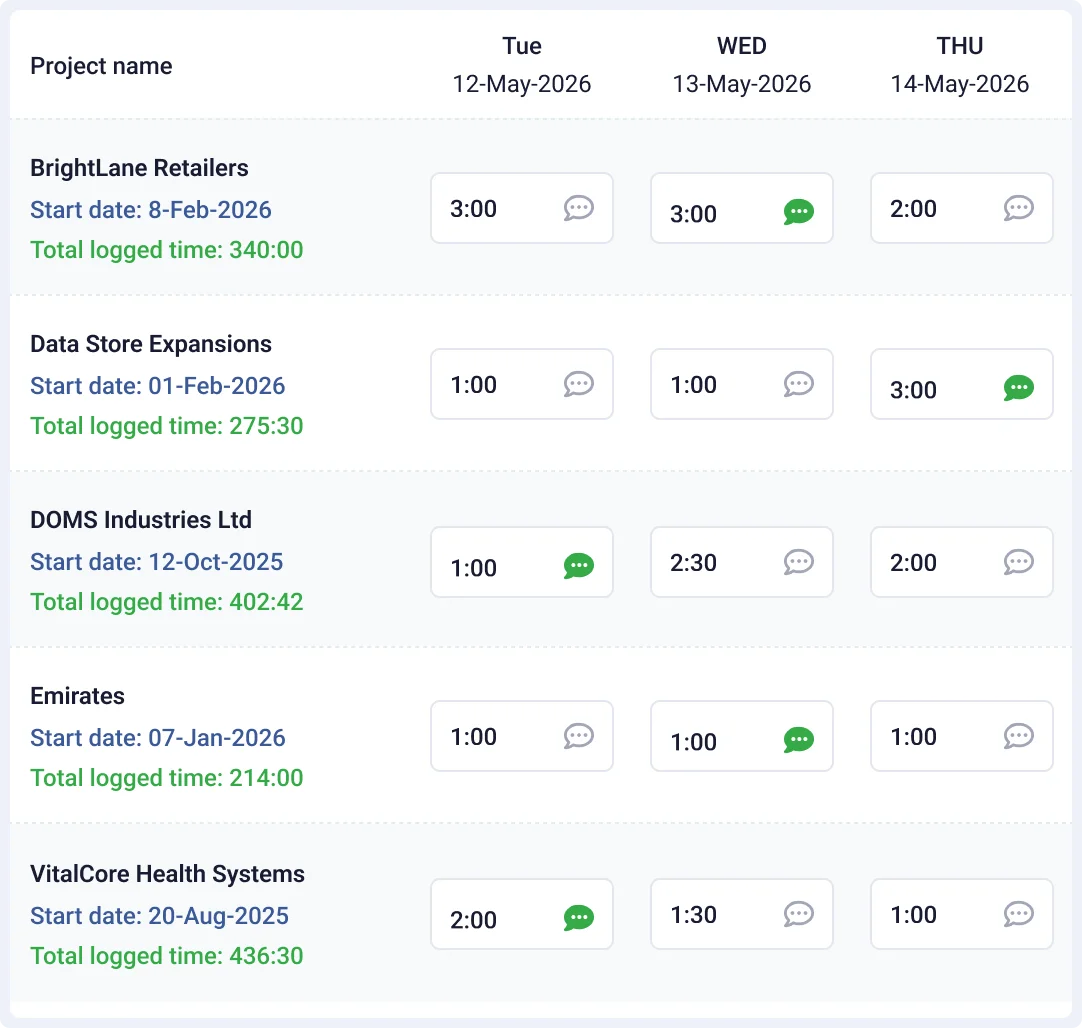Edit DOMS Industries Thursday time 2:00

click(962, 562)
